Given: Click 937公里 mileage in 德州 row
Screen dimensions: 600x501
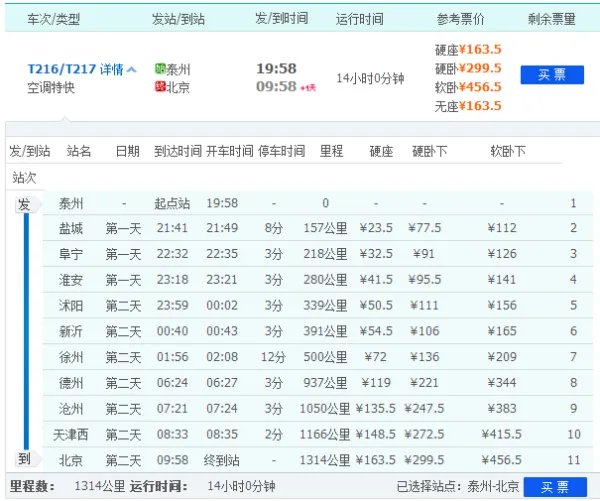Looking at the screenshot, I should click(x=325, y=383).
